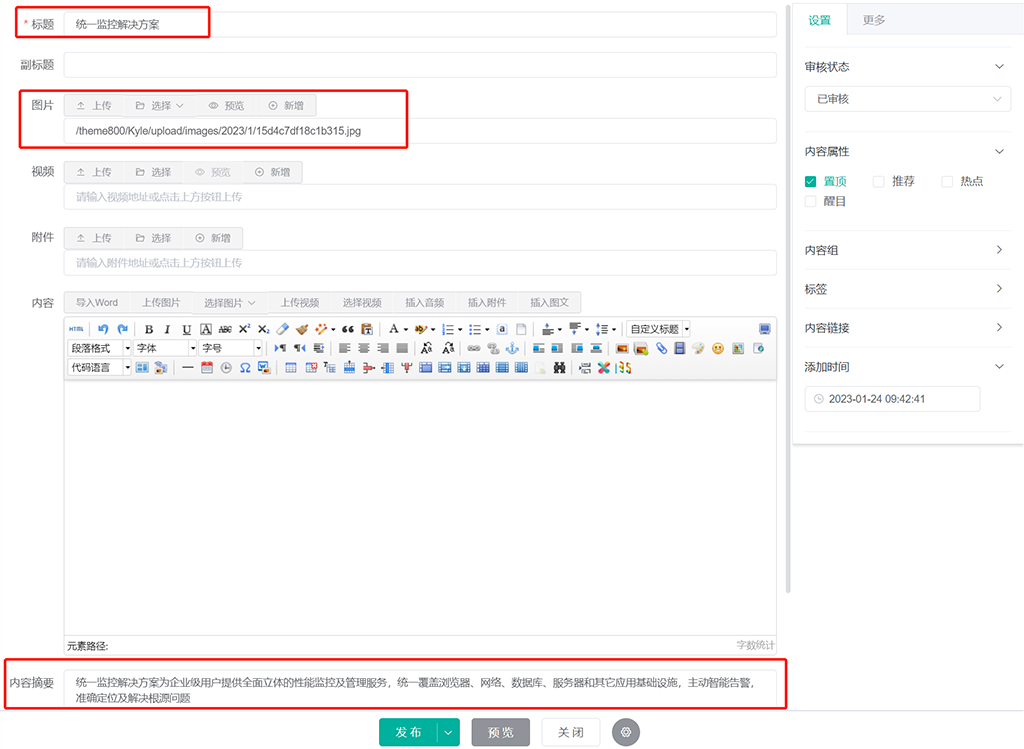
Task: Click the 预览 button at bottom
Action: (x=500, y=732)
